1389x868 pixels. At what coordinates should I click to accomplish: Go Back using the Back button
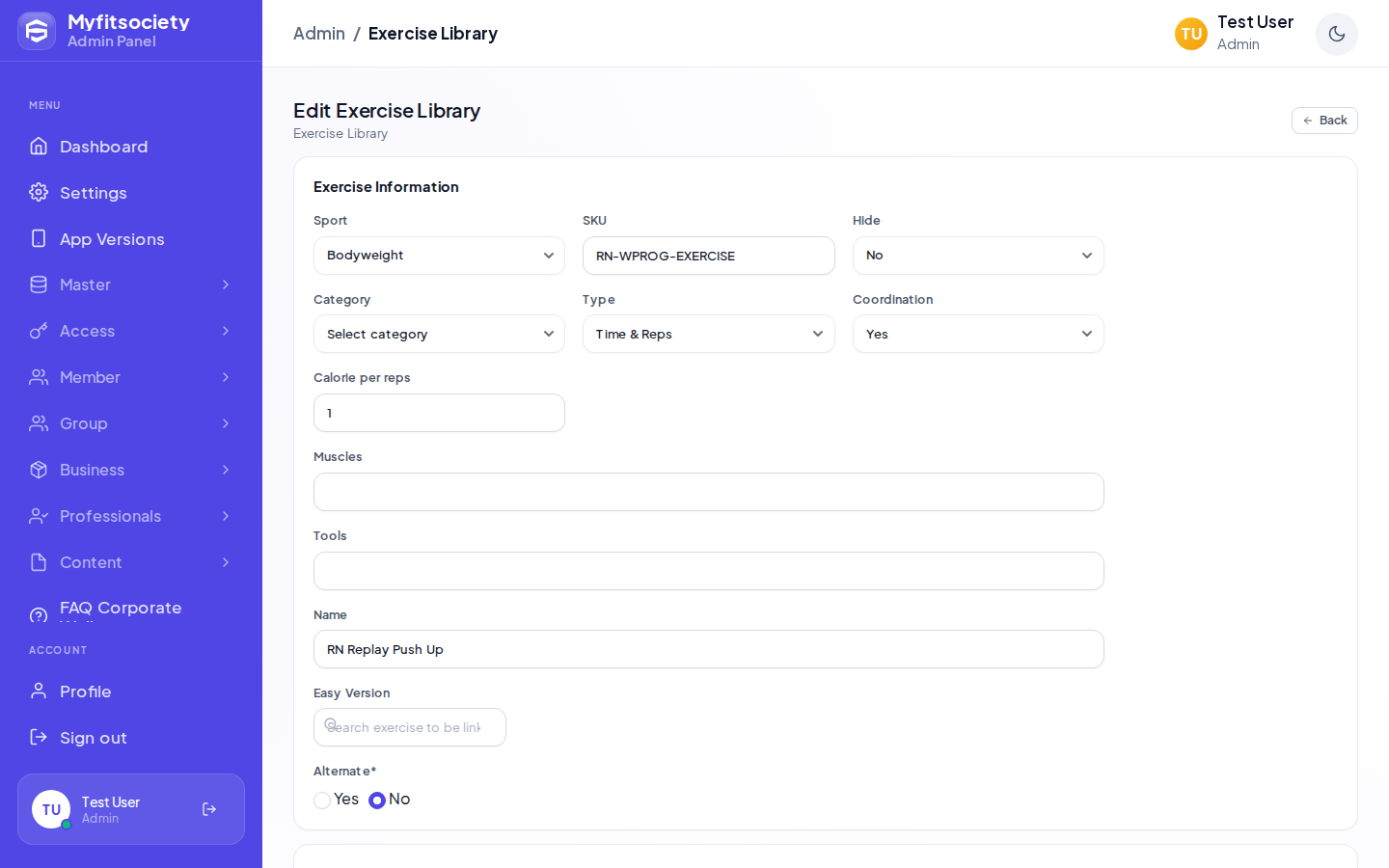click(1324, 121)
